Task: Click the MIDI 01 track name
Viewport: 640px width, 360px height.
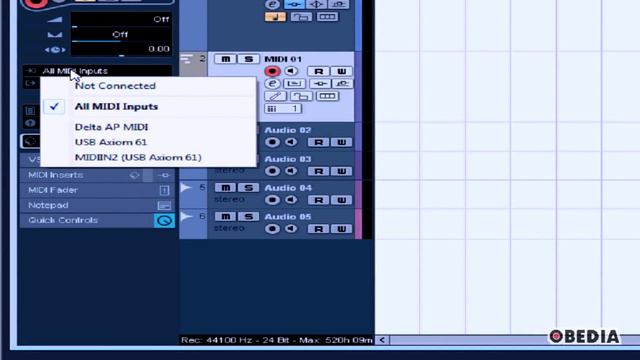Action: coord(283,59)
